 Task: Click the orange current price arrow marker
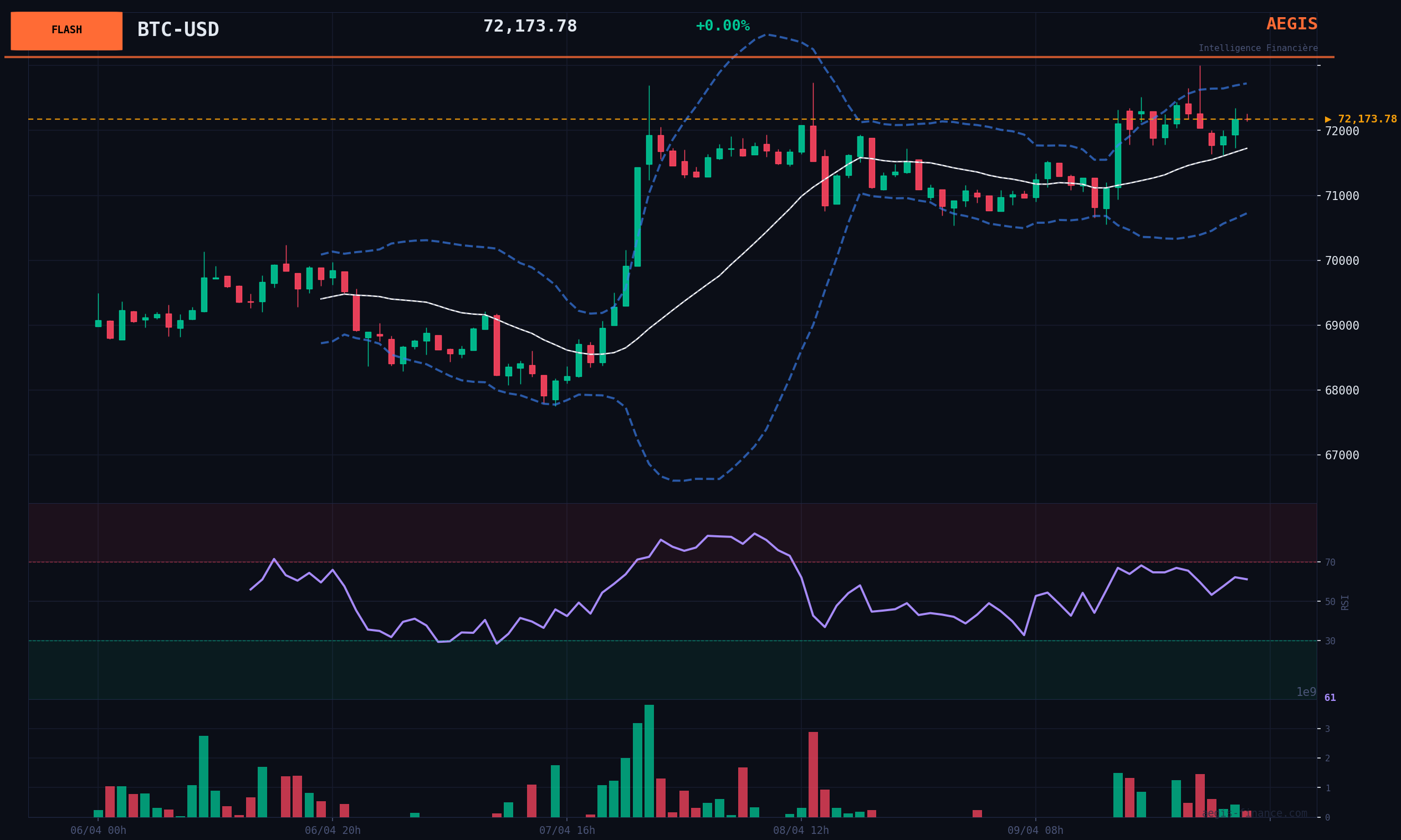pyautogui.click(x=1327, y=120)
